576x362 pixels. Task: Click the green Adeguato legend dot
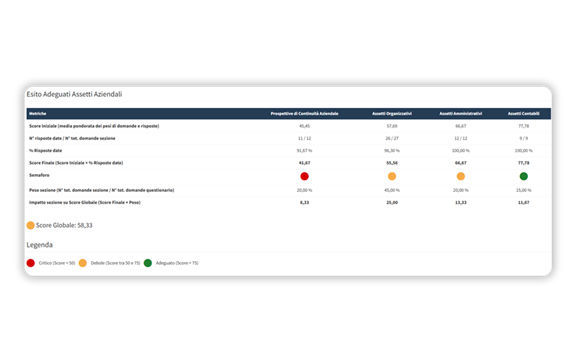(148, 263)
